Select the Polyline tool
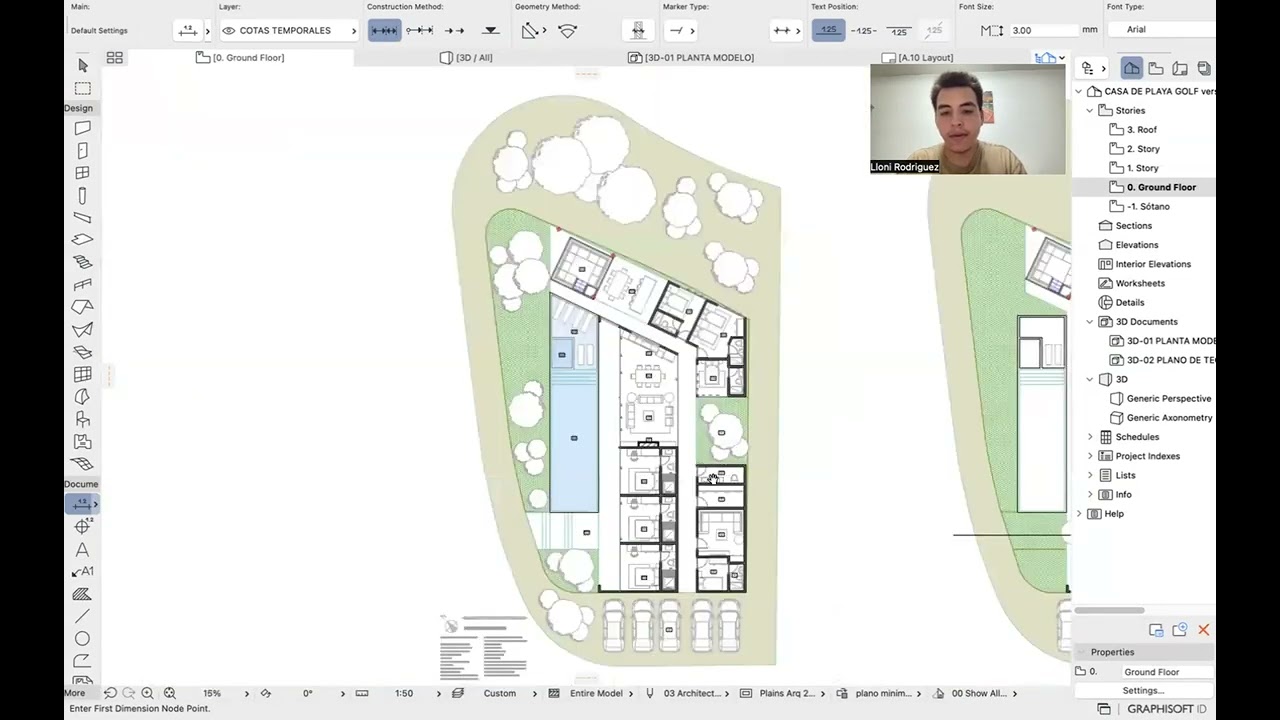1280x720 pixels. [83, 661]
